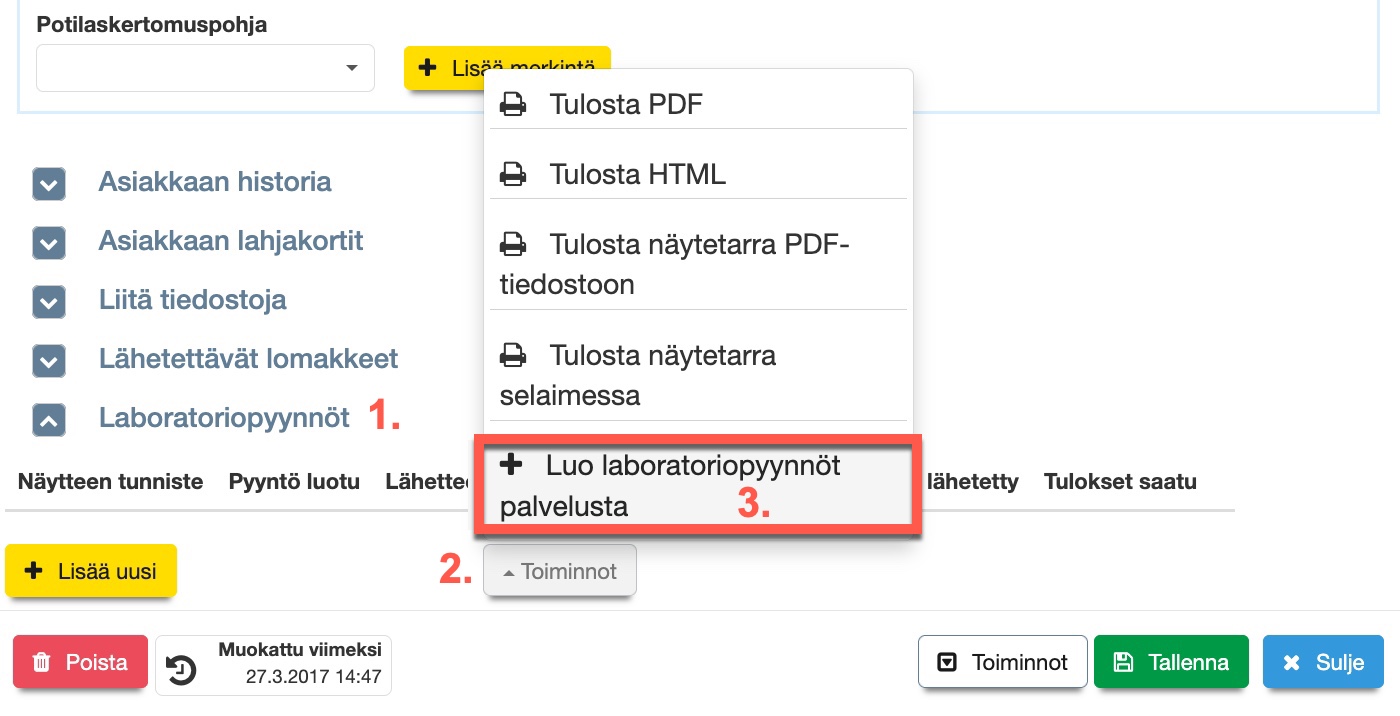
Task: Choose Tulosta PDF from the menu
Action: [x=697, y=104]
